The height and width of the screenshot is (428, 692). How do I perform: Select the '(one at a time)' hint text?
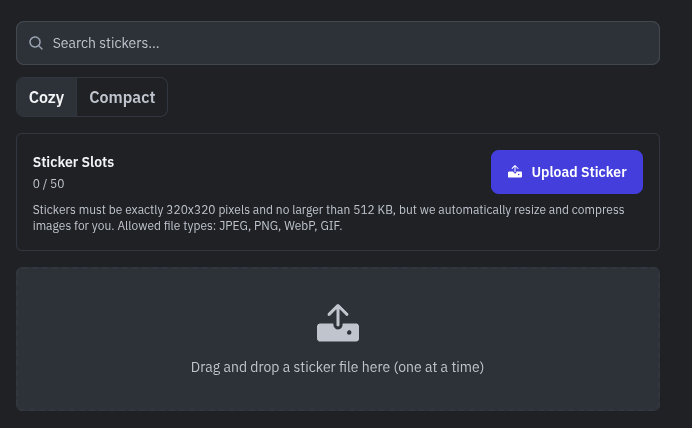pos(439,367)
